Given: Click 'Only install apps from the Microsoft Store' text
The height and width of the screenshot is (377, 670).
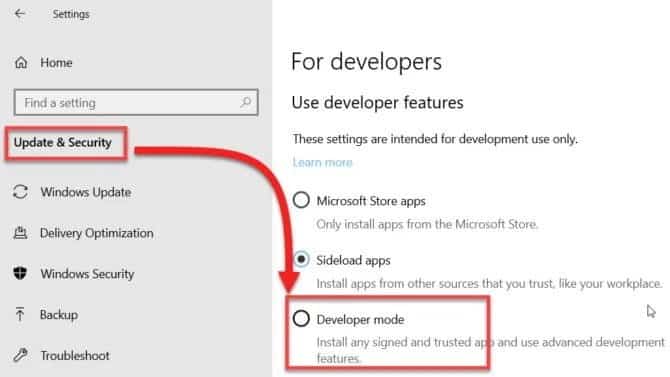Looking at the screenshot, I should [x=427, y=224].
